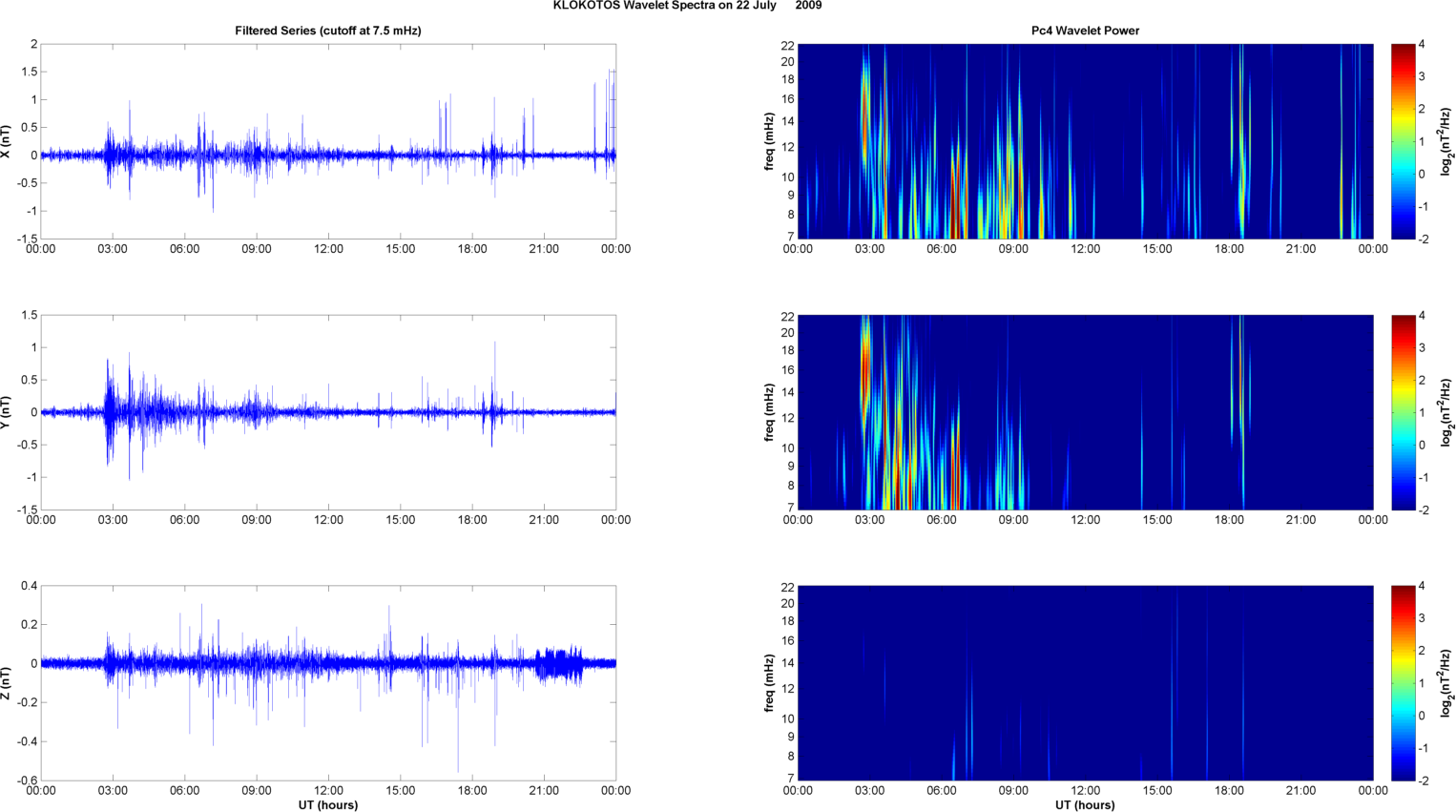Select the "Filtered Series (cutoff at 7.5 mHz)" heading
The height and width of the screenshot is (812, 1456).
[x=328, y=31]
